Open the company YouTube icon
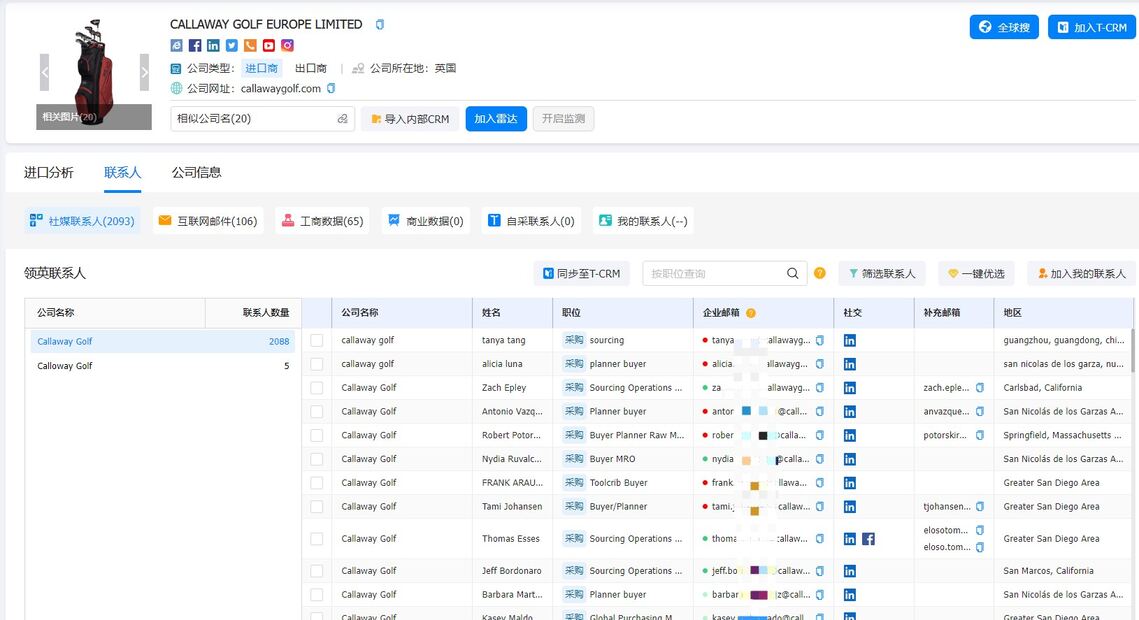 click(x=269, y=45)
